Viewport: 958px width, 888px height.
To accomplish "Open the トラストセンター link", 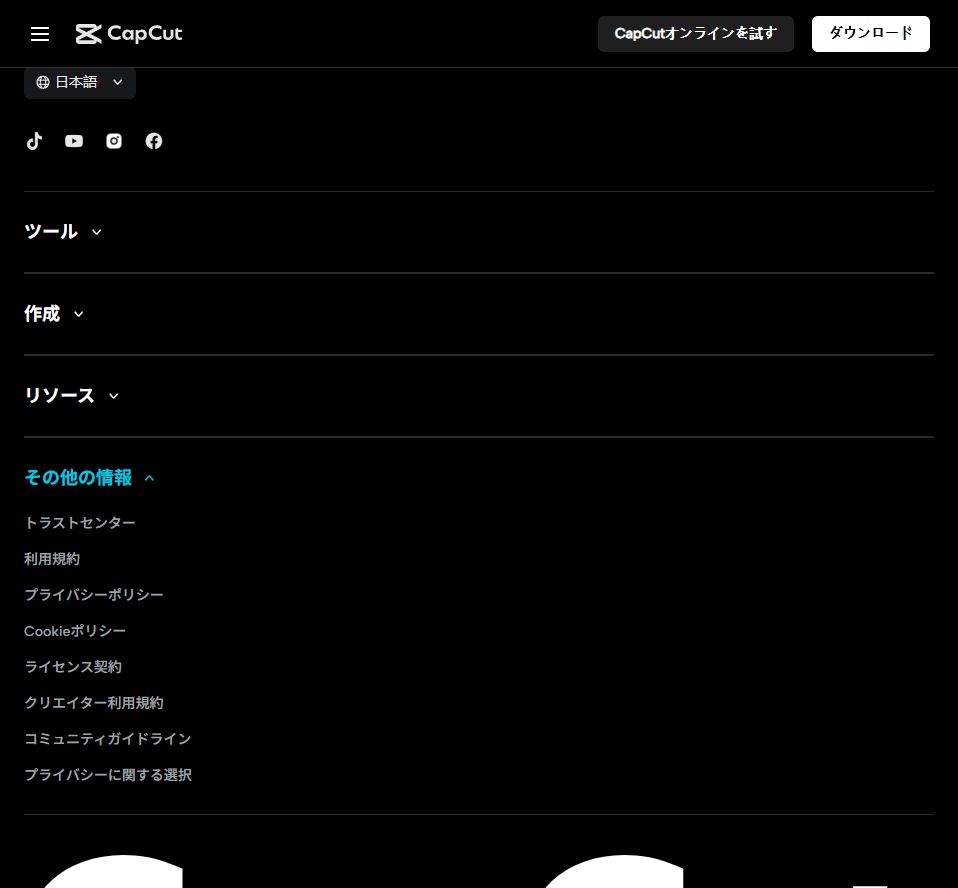I will (x=79, y=523).
